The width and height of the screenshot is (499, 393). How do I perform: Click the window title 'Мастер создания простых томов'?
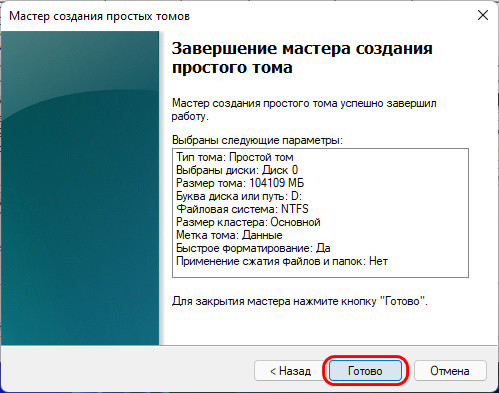click(99, 16)
